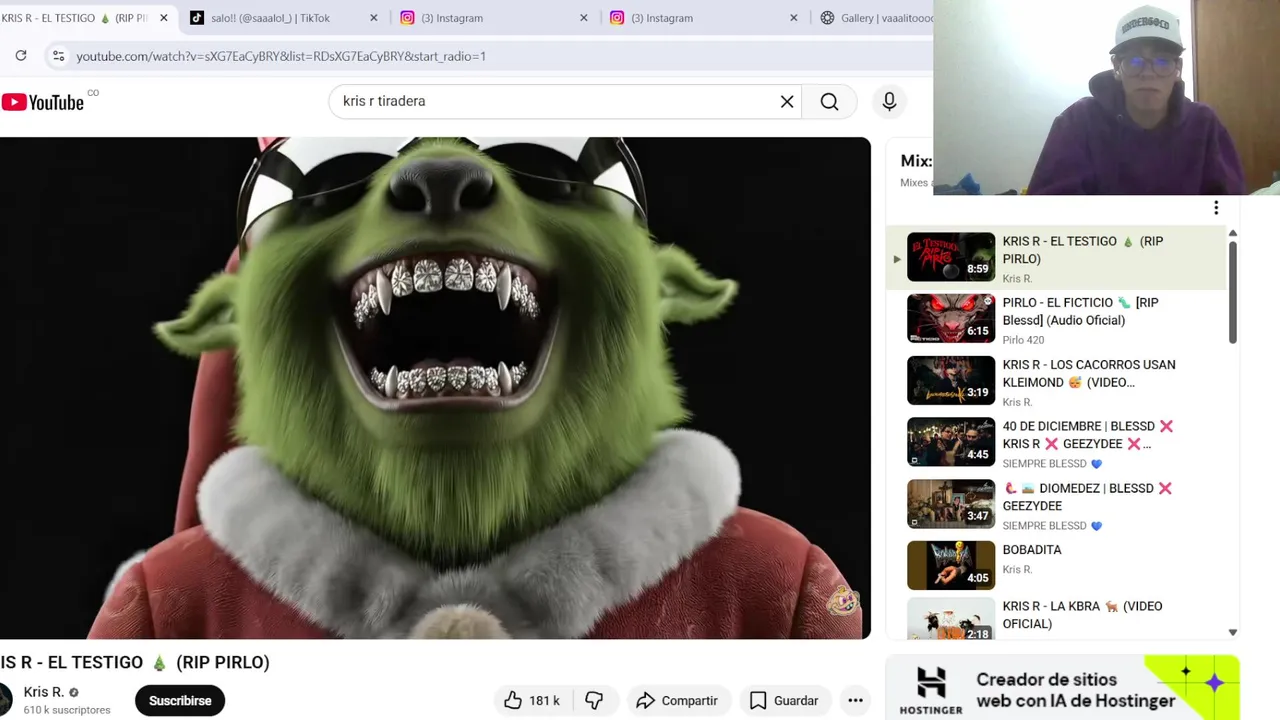Open LOS CACORROS USAN KLEIMOND thumbnail
This screenshot has height=720, width=1280.
pos(951,381)
